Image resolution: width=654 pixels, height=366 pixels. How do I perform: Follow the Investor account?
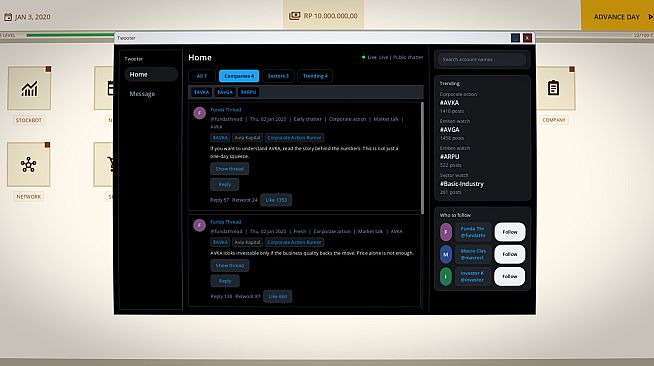click(510, 276)
